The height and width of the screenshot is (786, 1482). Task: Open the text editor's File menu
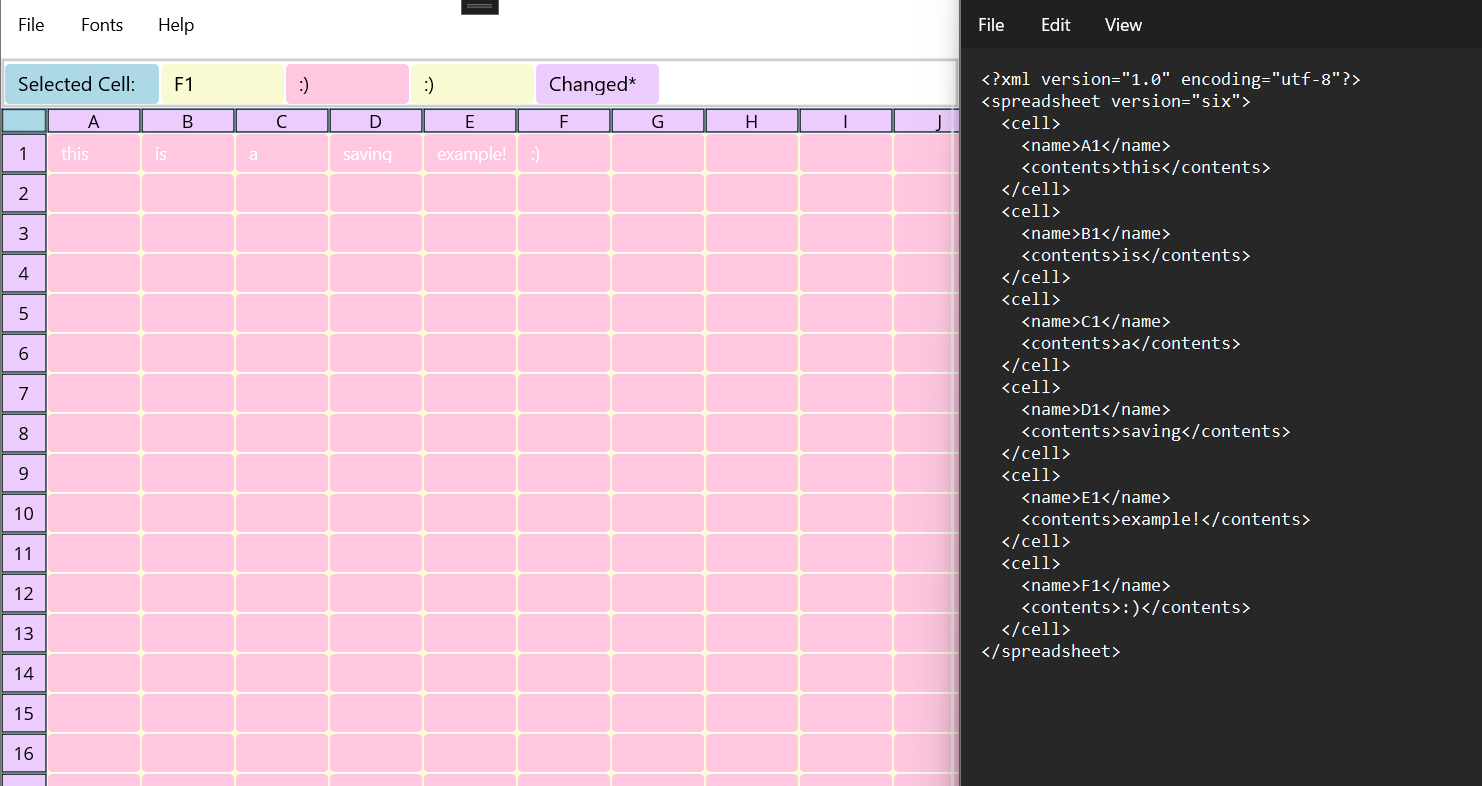click(x=991, y=25)
